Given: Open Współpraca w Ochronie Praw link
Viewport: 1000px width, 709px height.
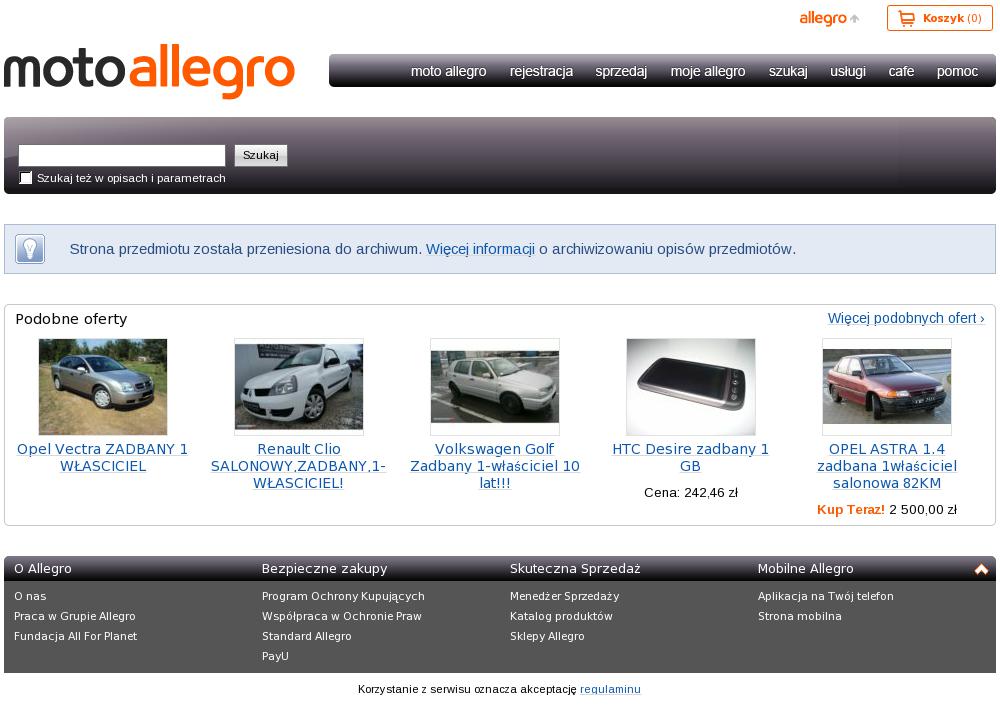Looking at the screenshot, I should [x=342, y=617].
